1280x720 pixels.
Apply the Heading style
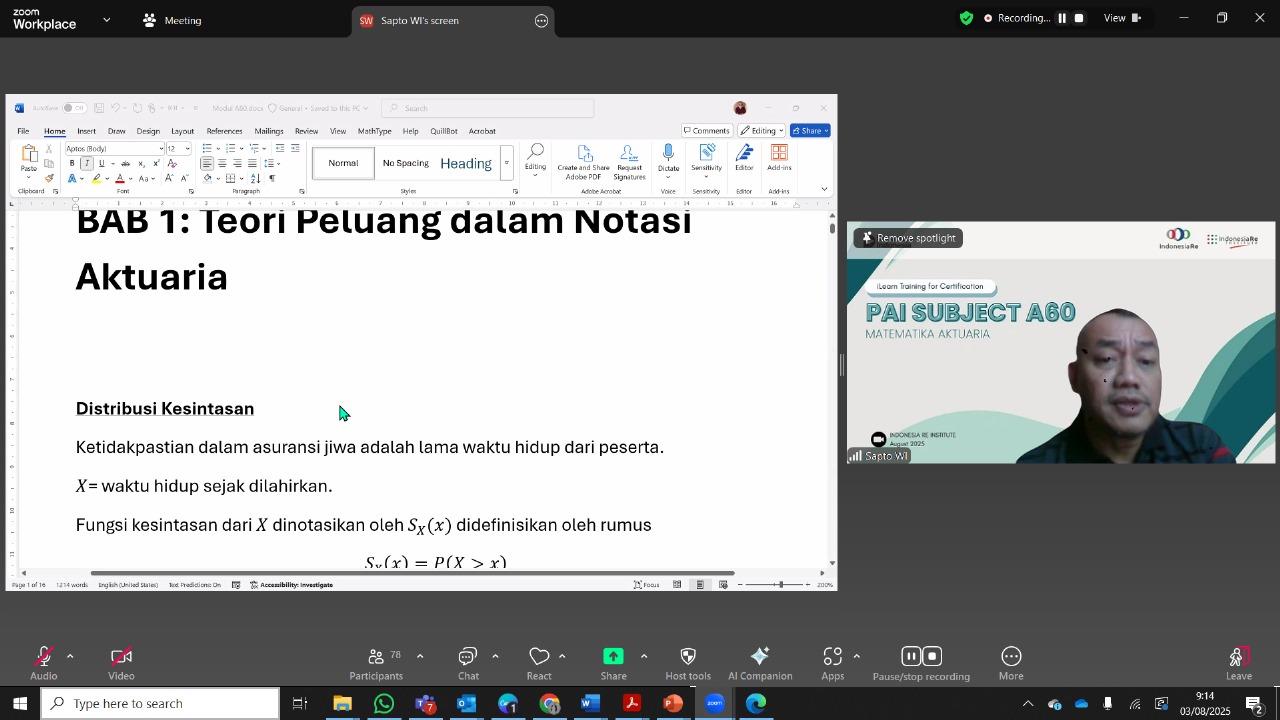coord(466,163)
